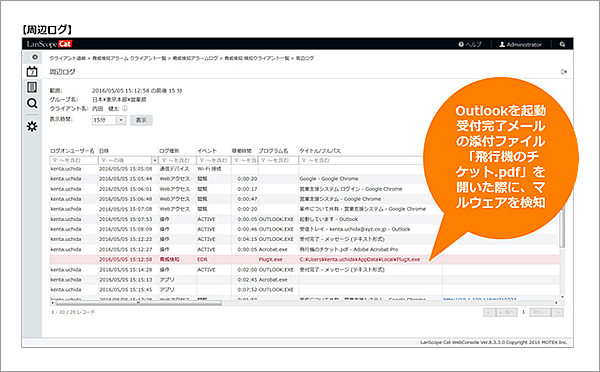The image size is (600, 372).
Task: Open the calendar icon in sidebar
Action: click(32, 72)
